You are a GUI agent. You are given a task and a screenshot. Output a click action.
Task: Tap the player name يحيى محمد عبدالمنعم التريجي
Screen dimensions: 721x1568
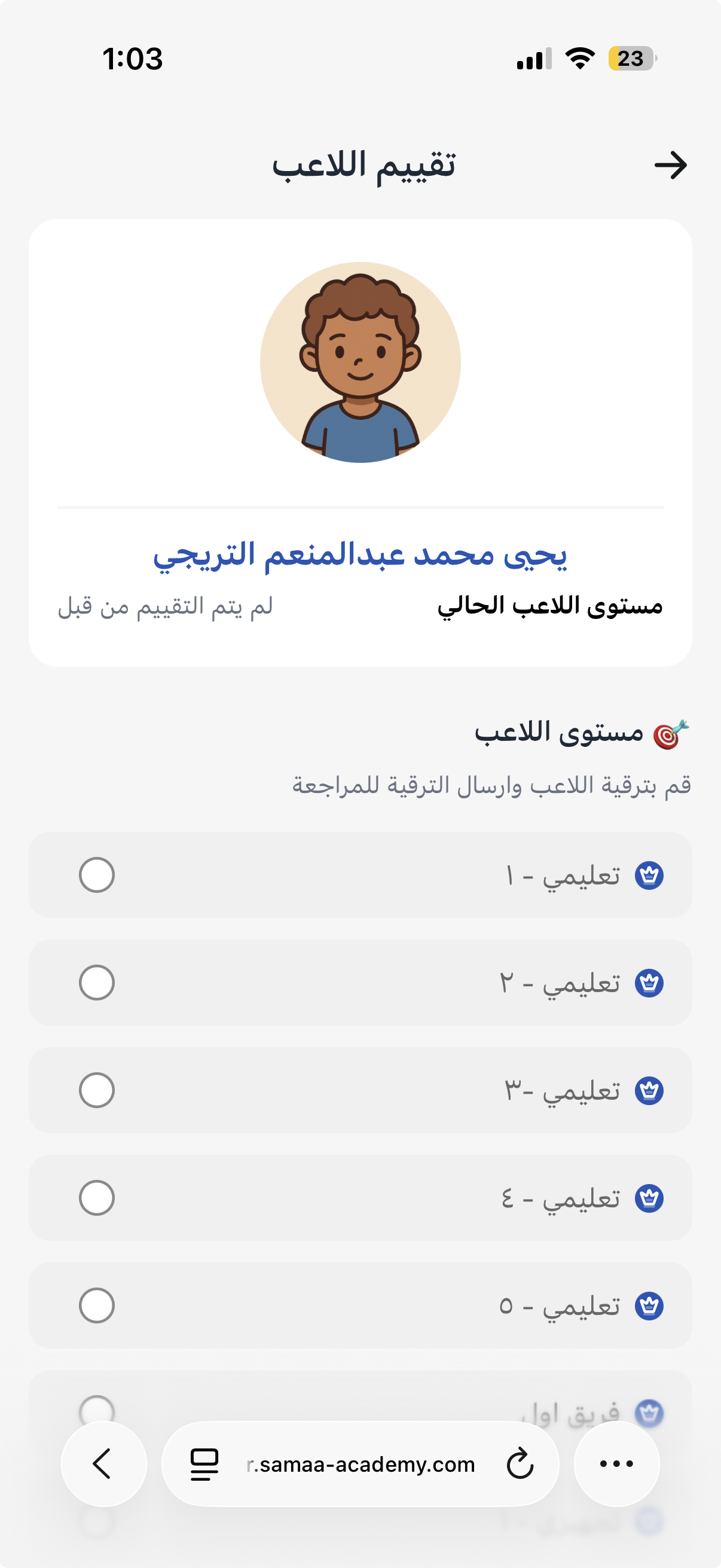click(360, 554)
